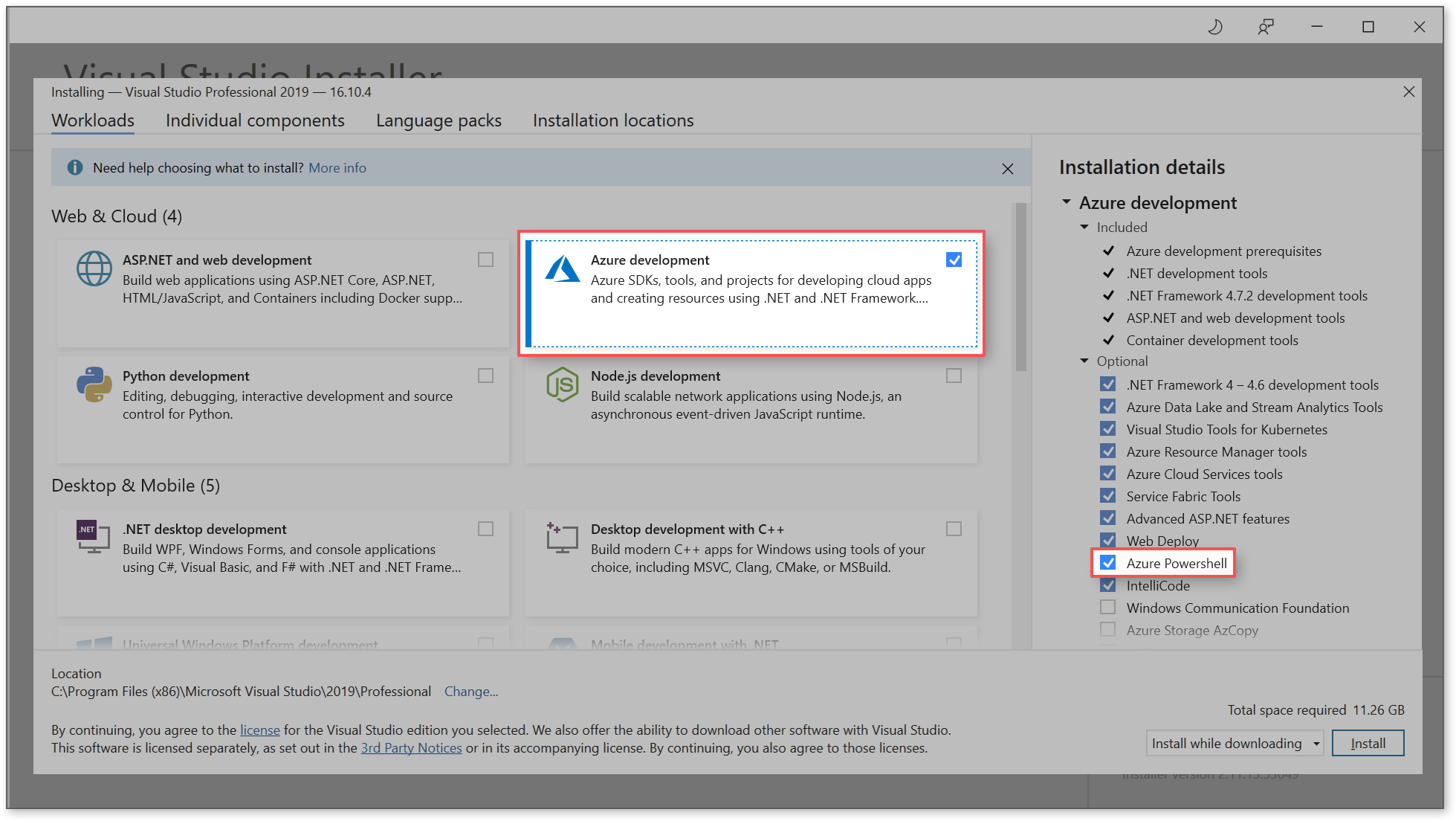
Task: Open the Language packs tab
Action: click(x=439, y=120)
